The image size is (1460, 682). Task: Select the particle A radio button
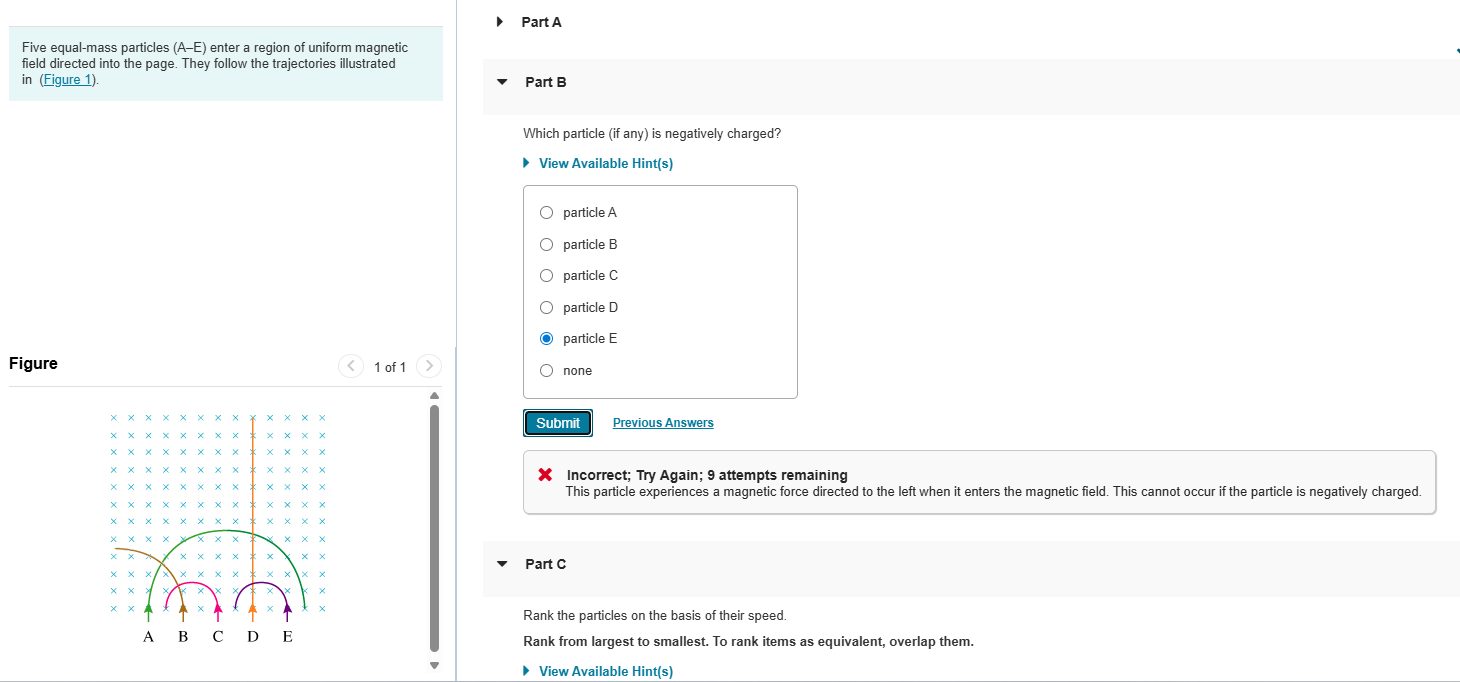click(x=546, y=212)
